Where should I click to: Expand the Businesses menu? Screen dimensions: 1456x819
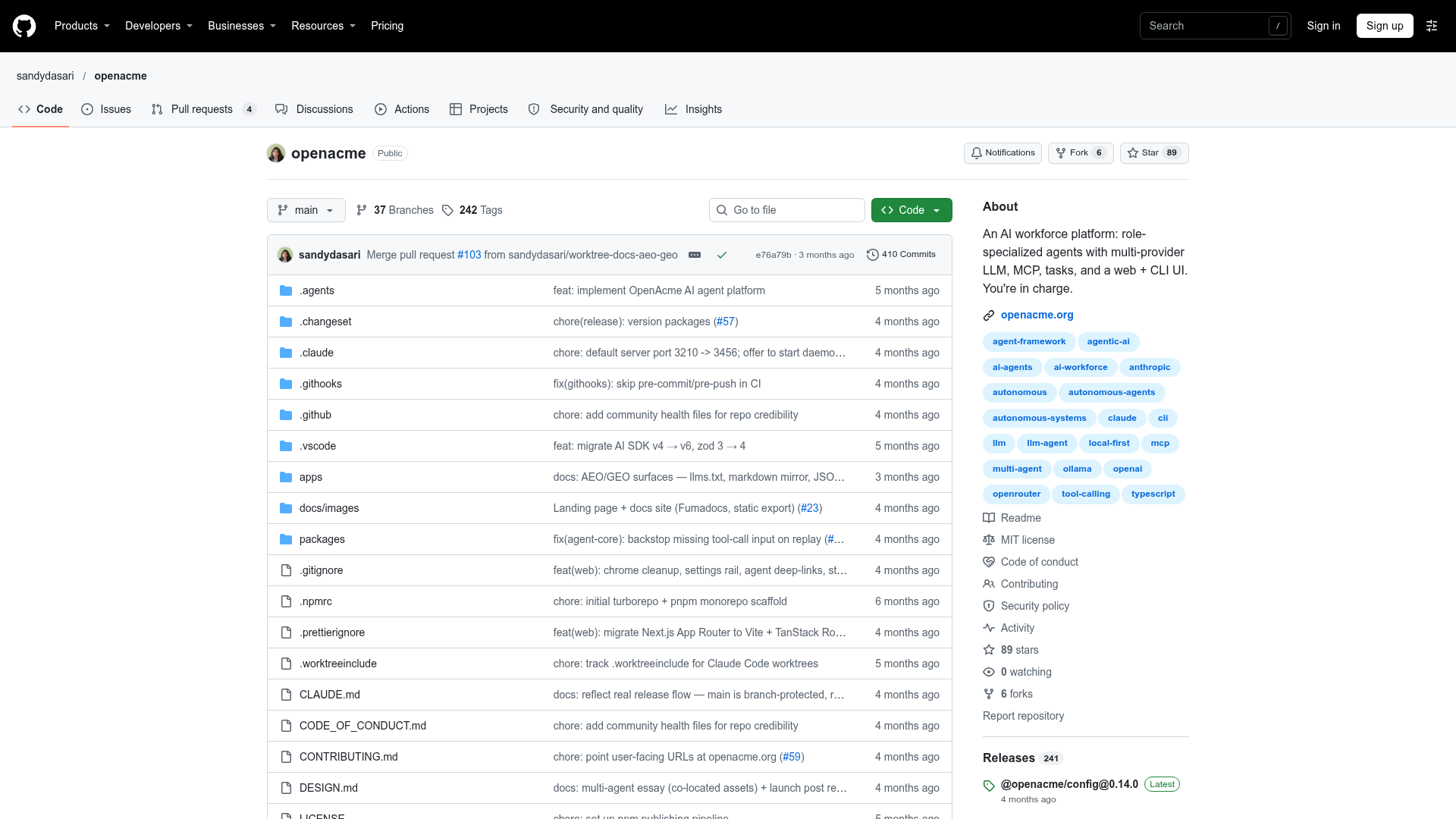coord(242,26)
